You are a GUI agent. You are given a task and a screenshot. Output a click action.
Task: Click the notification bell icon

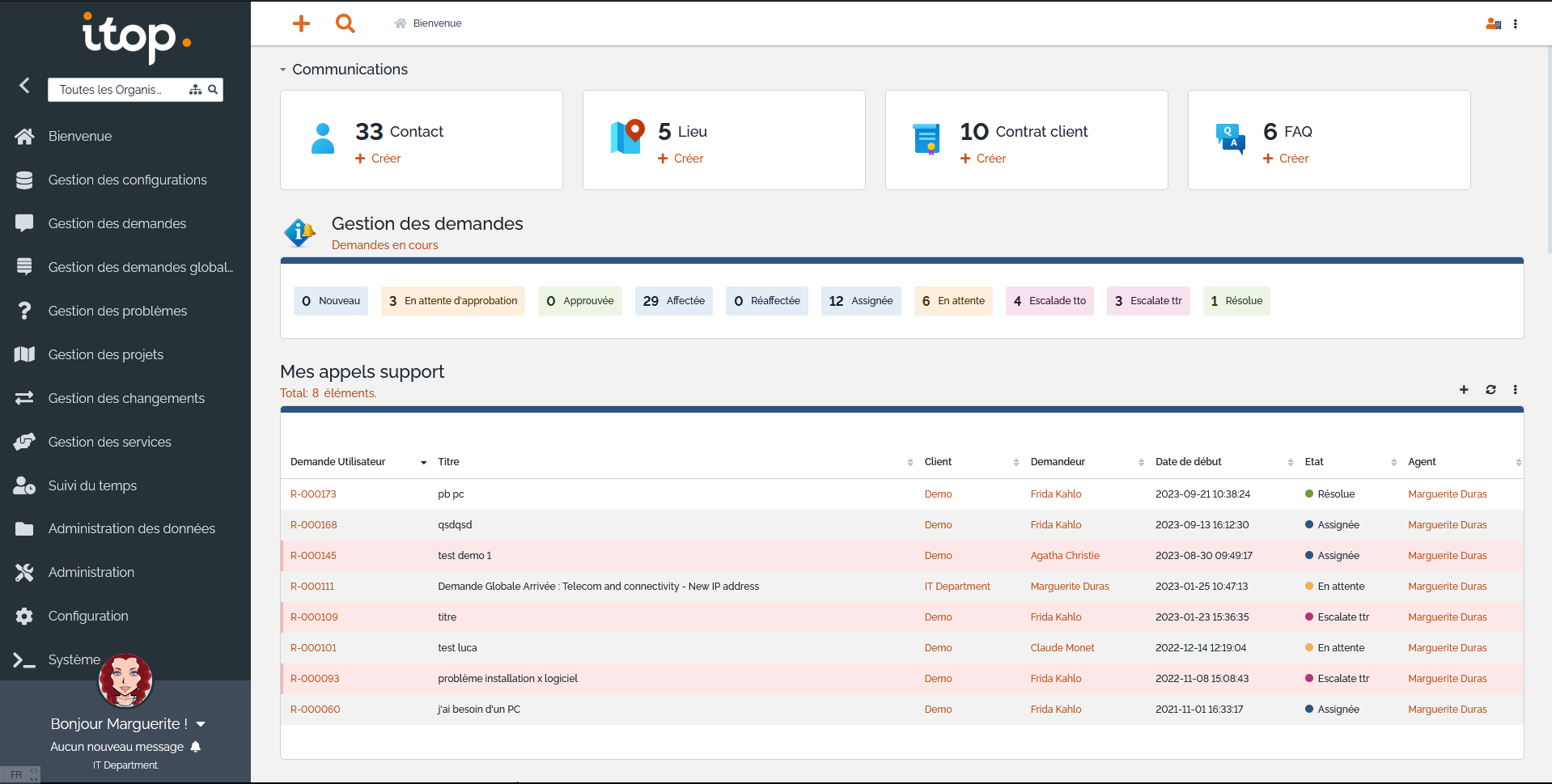tap(195, 747)
